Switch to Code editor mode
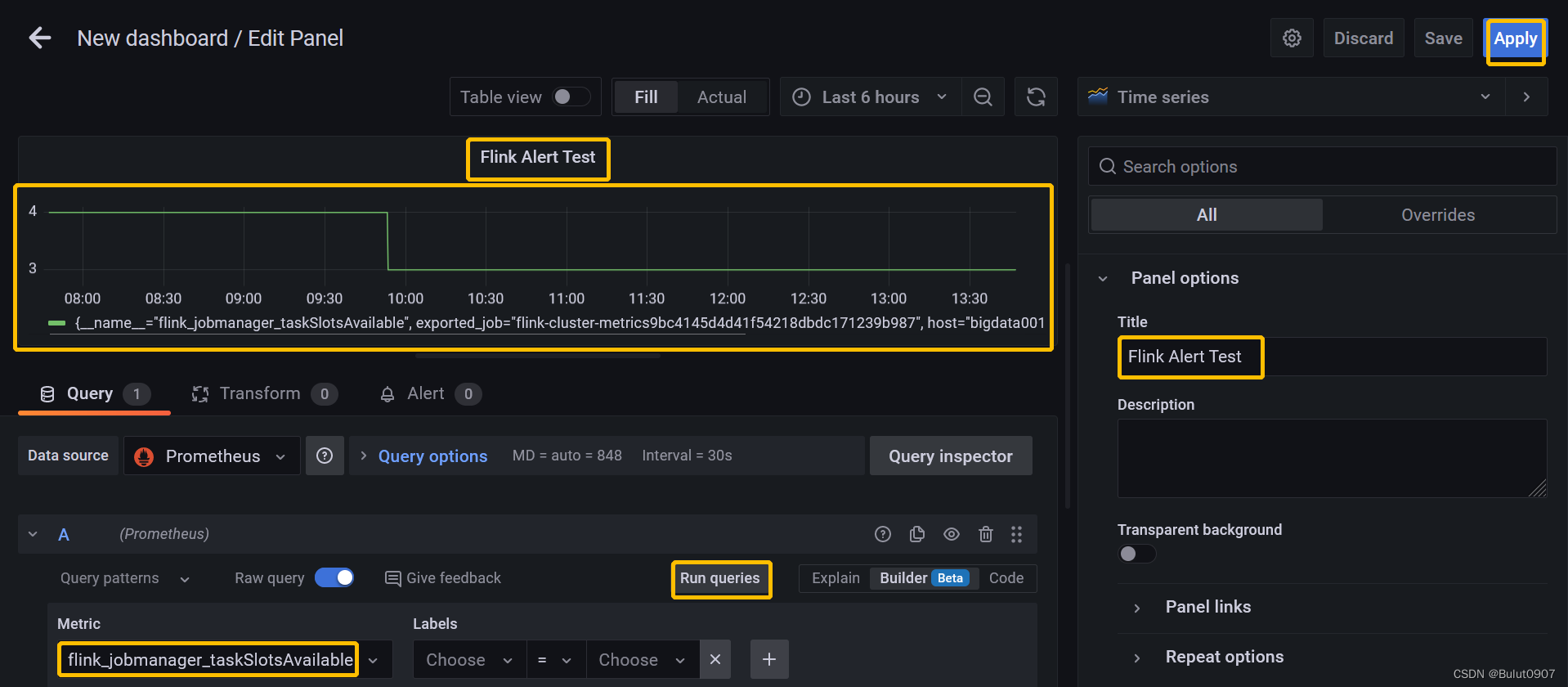Image resolution: width=1568 pixels, height=687 pixels. 1006,578
